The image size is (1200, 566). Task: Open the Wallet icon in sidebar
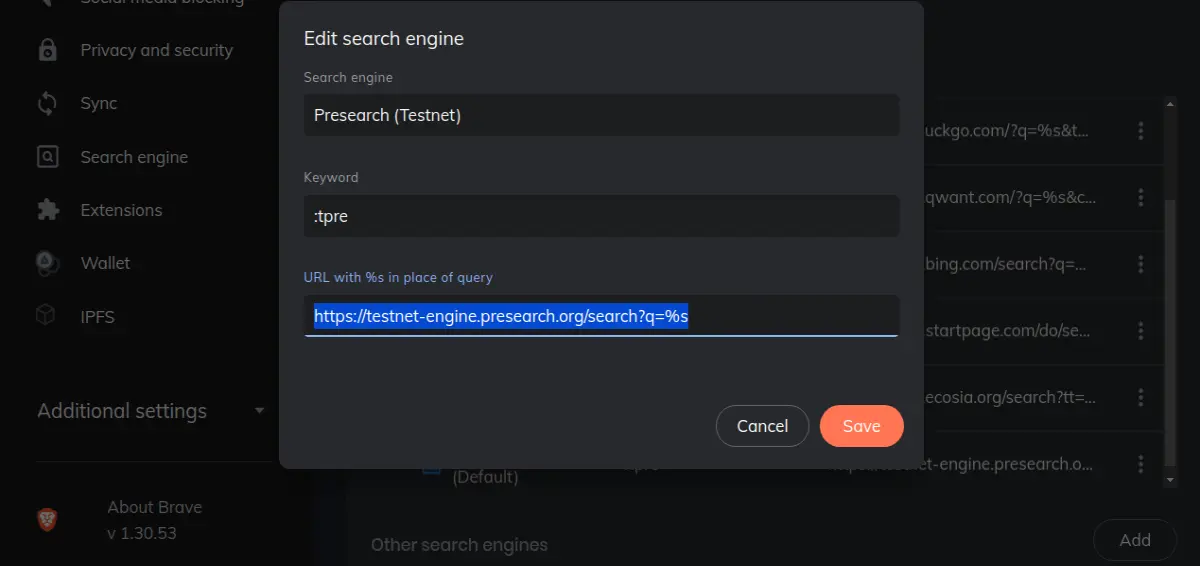click(47, 263)
